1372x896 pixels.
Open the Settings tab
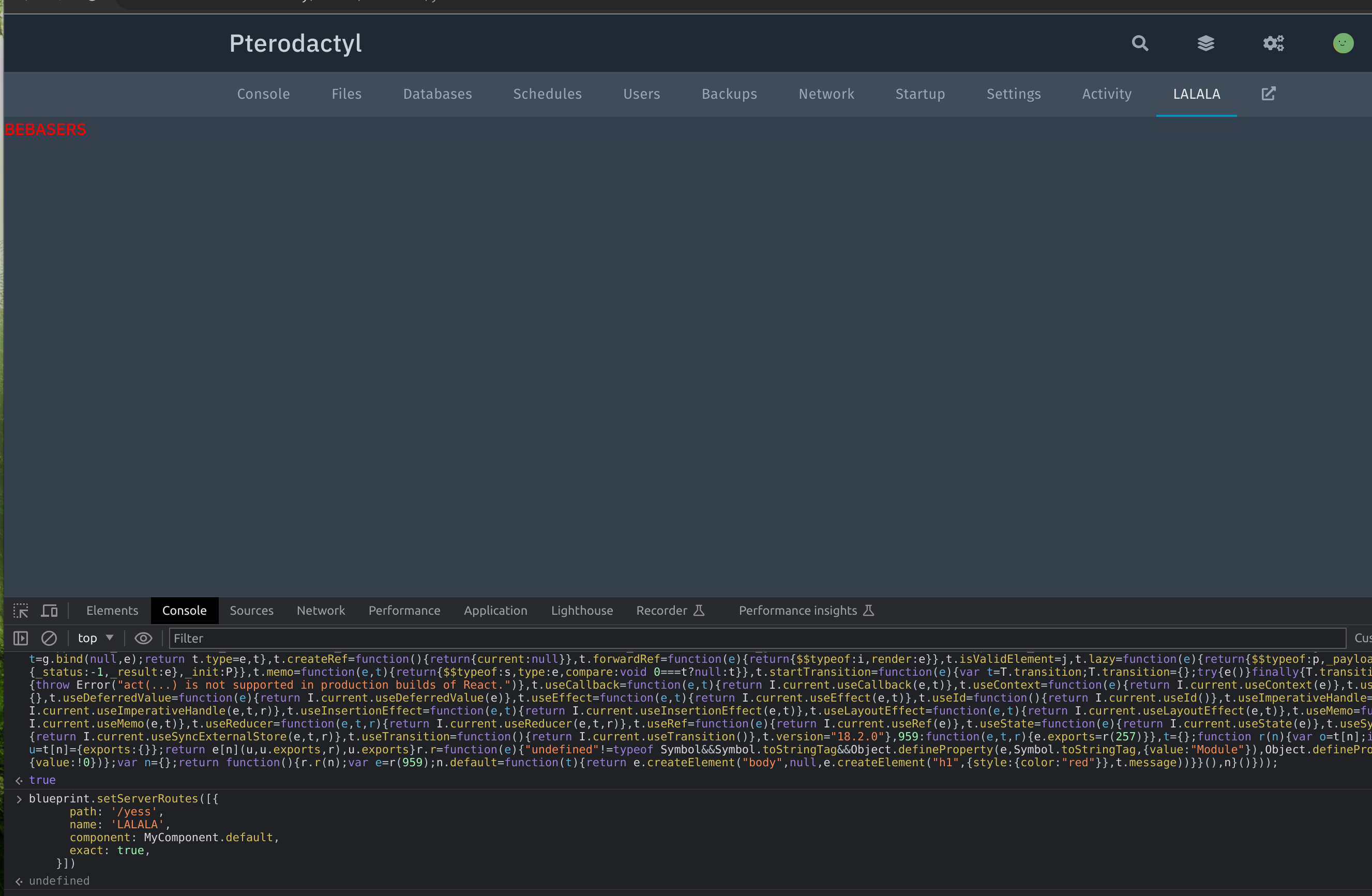(x=1014, y=94)
